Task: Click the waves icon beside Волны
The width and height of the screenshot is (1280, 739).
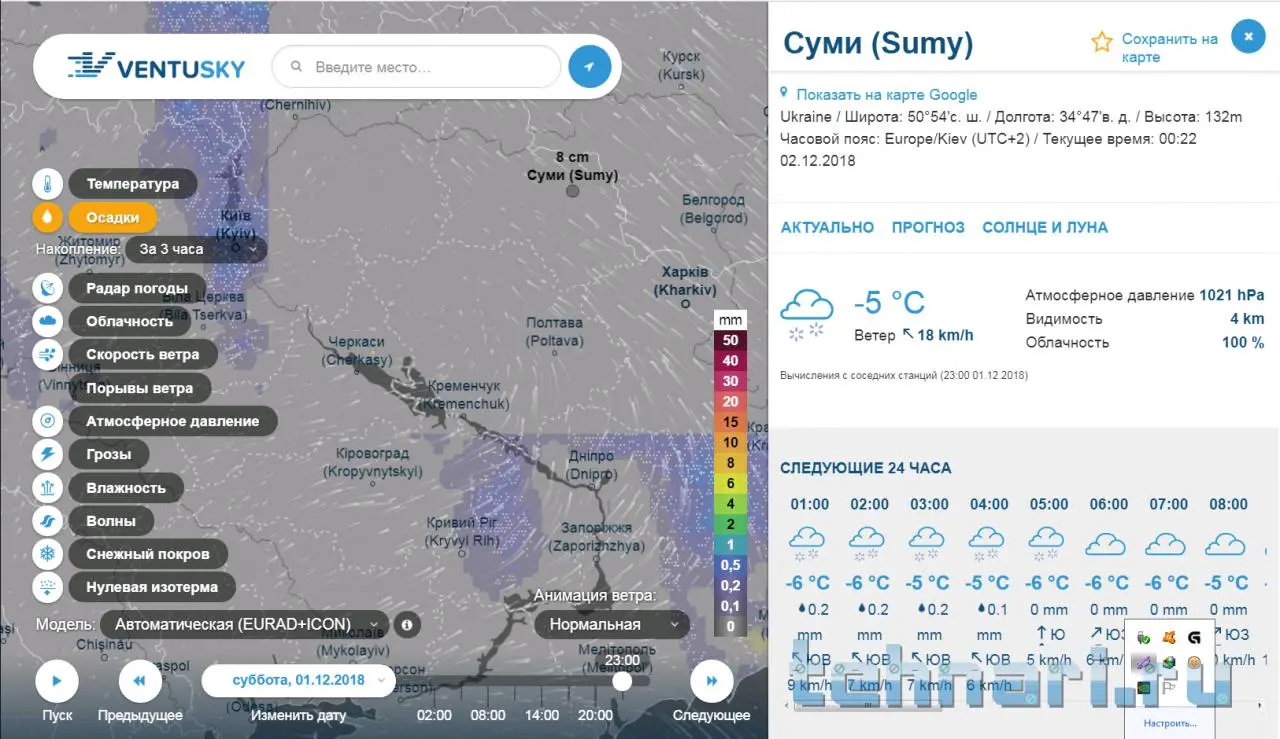Action: coord(48,521)
